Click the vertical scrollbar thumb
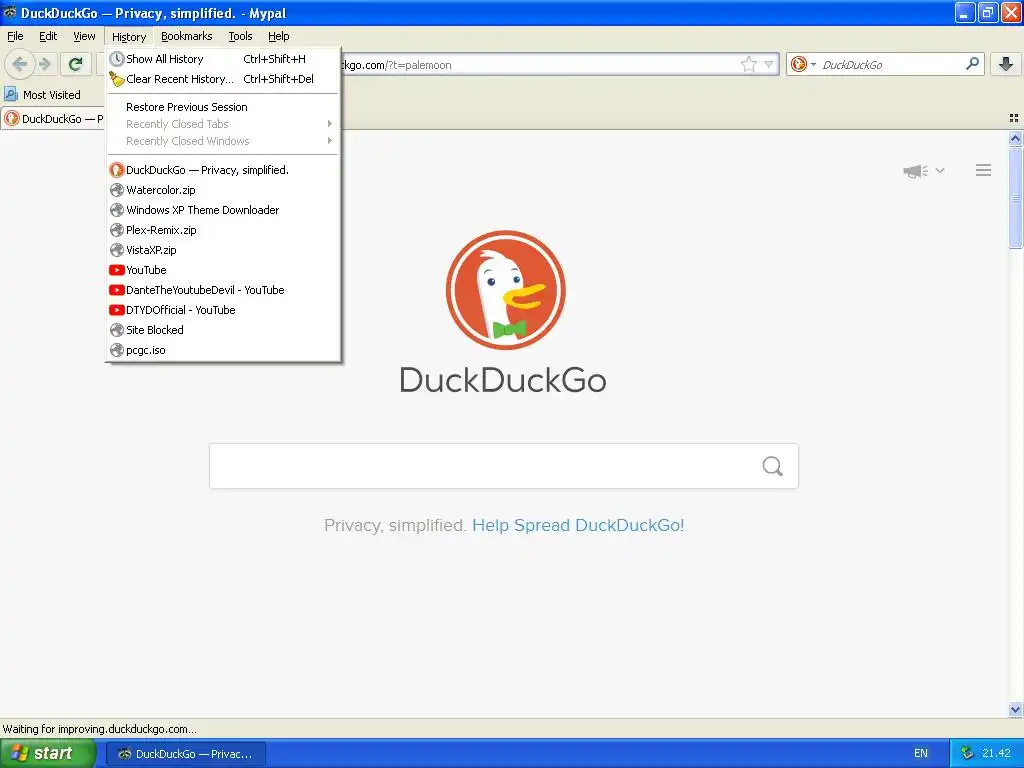Screen dimensions: 1024x768 [1015, 197]
